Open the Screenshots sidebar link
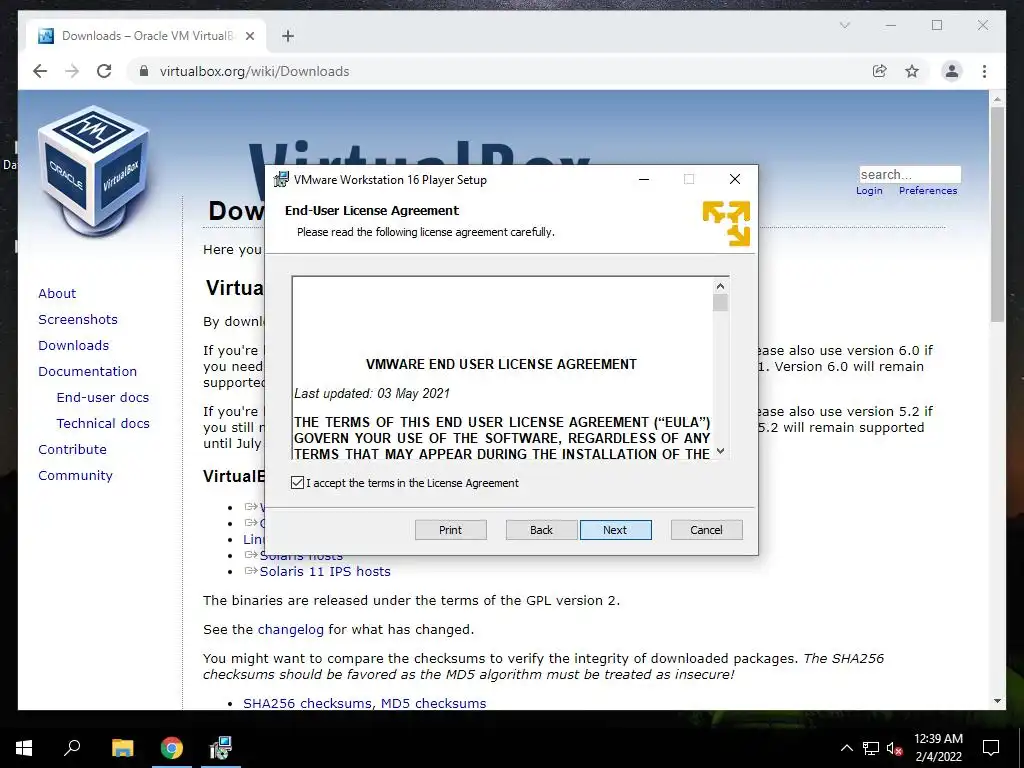 (x=78, y=319)
